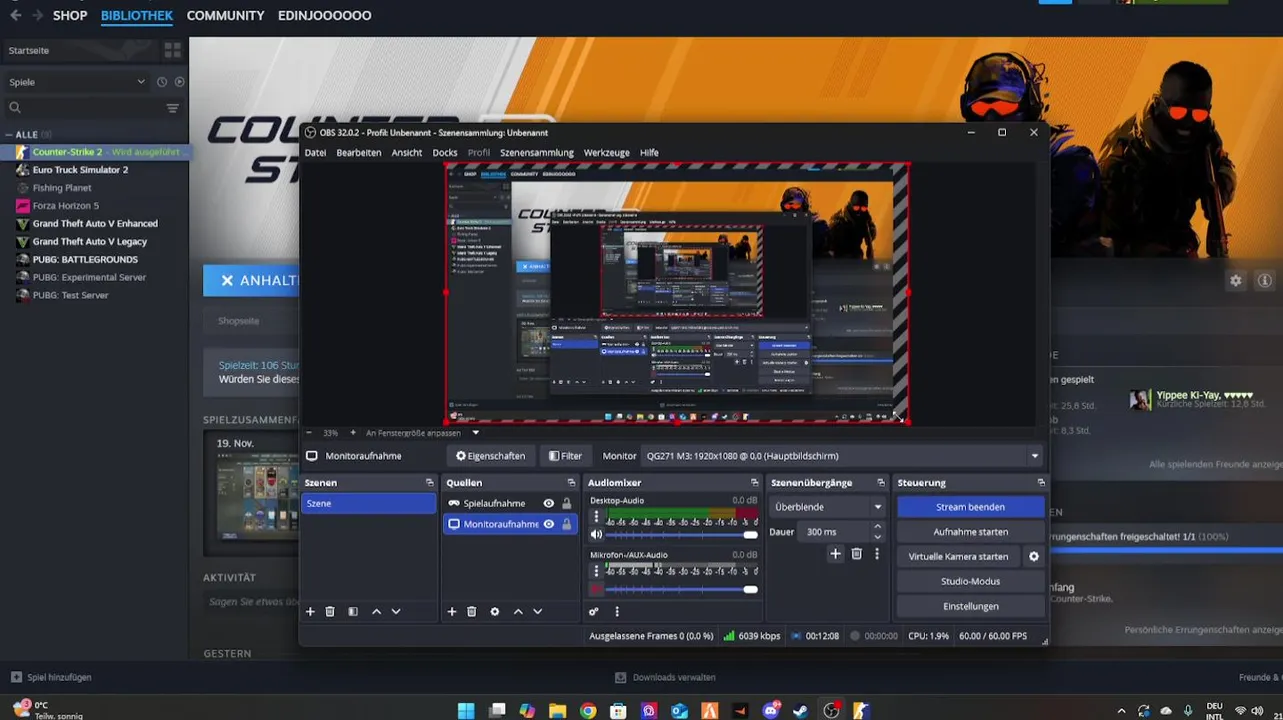Viewport: 1283px width, 720px height.
Task: Delete selected source with Quellen trash icon
Action: coord(472,611)
